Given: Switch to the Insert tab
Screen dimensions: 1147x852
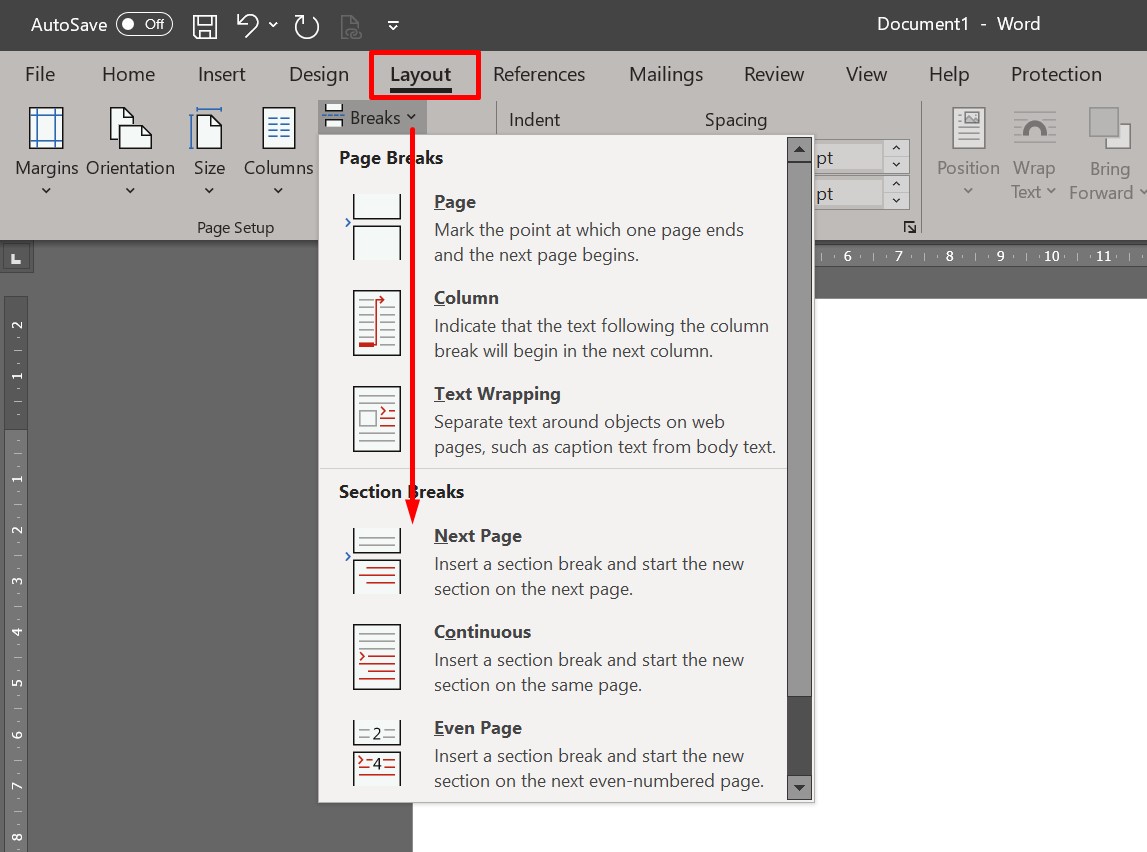Looking at the screenshot, I should [222, 74].
